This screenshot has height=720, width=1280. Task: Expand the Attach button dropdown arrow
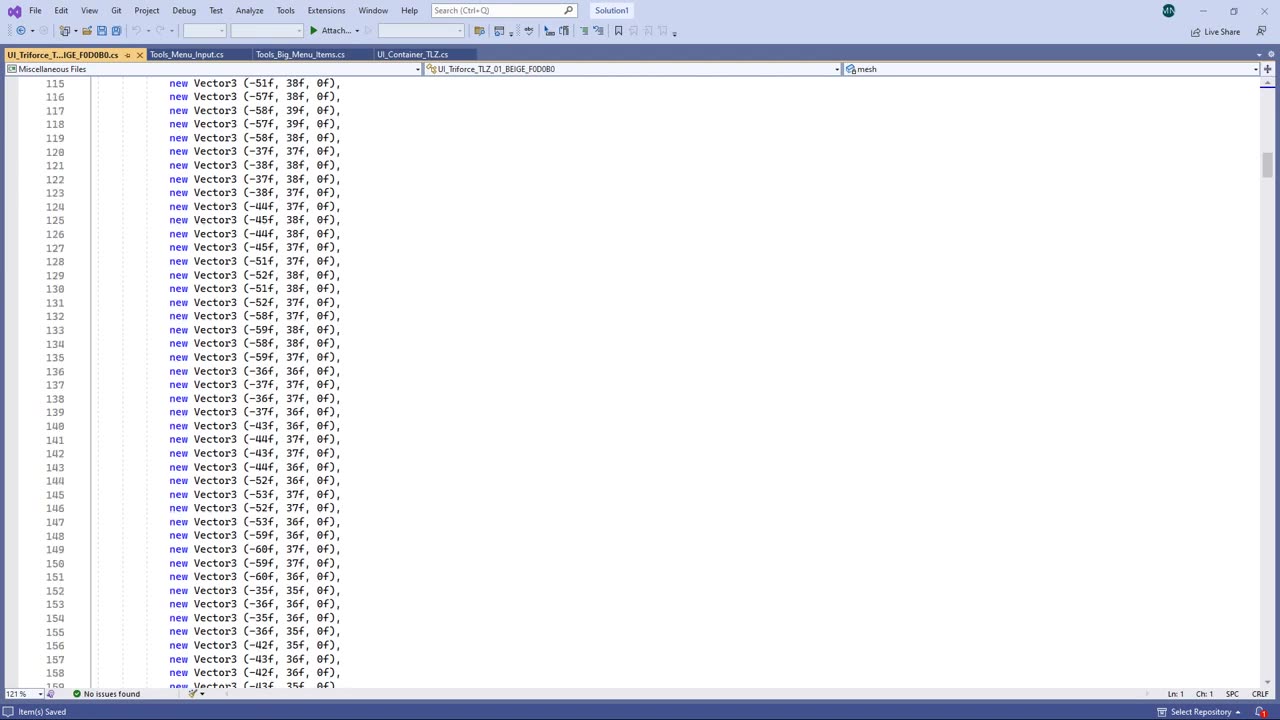(357, 31)
